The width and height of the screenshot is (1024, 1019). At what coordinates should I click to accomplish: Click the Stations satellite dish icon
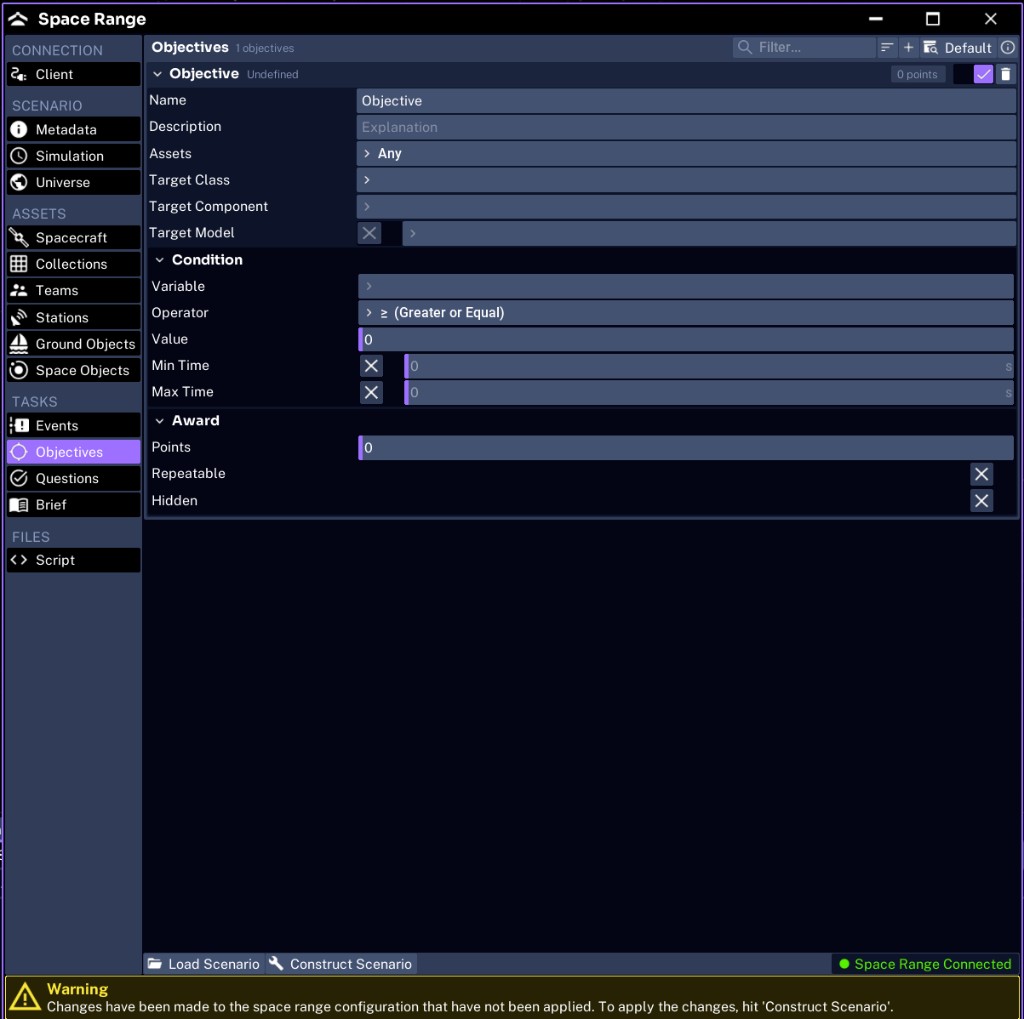[x=19, y=317]
